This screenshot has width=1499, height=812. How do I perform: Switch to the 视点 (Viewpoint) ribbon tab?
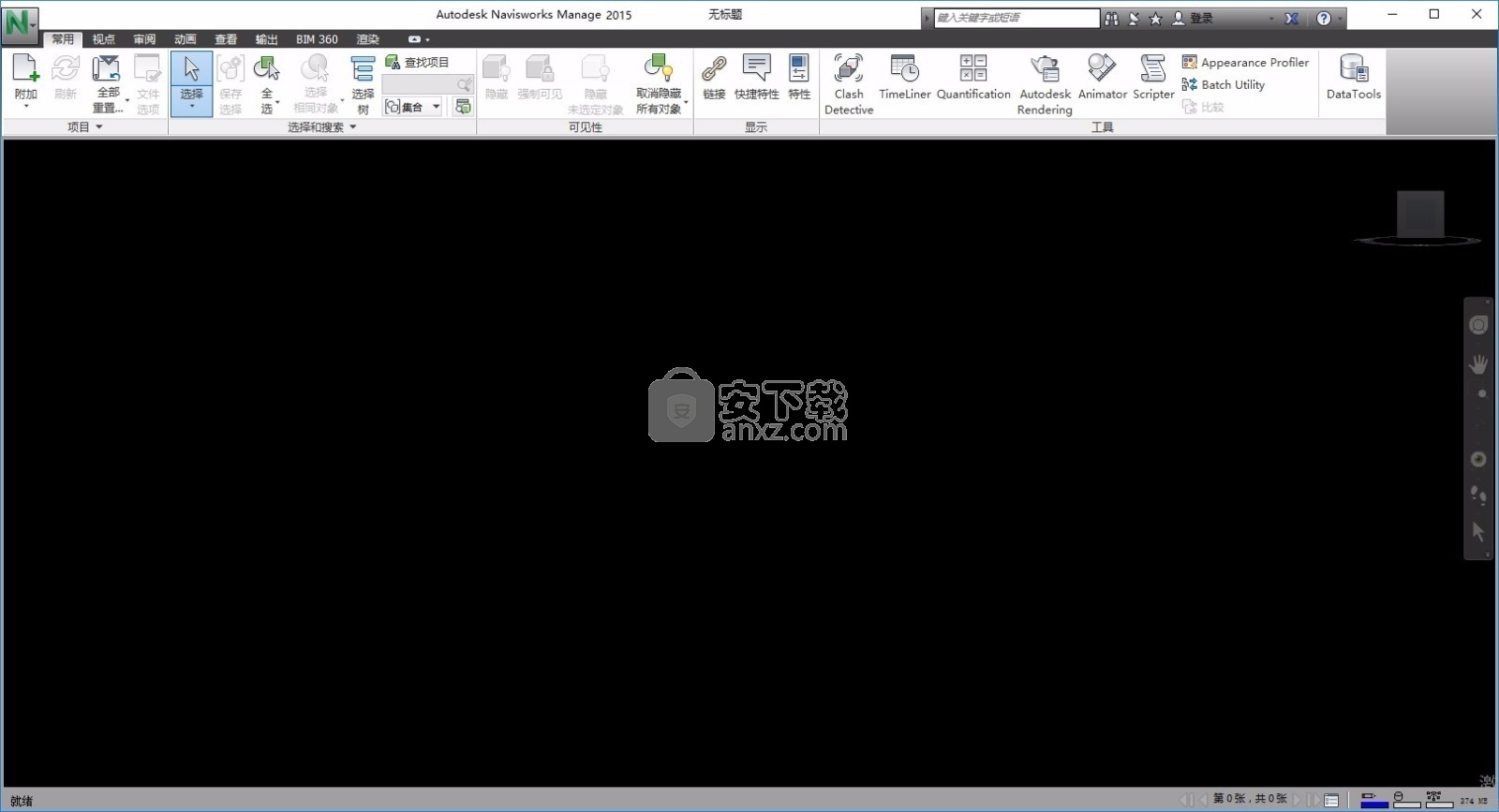103,39
